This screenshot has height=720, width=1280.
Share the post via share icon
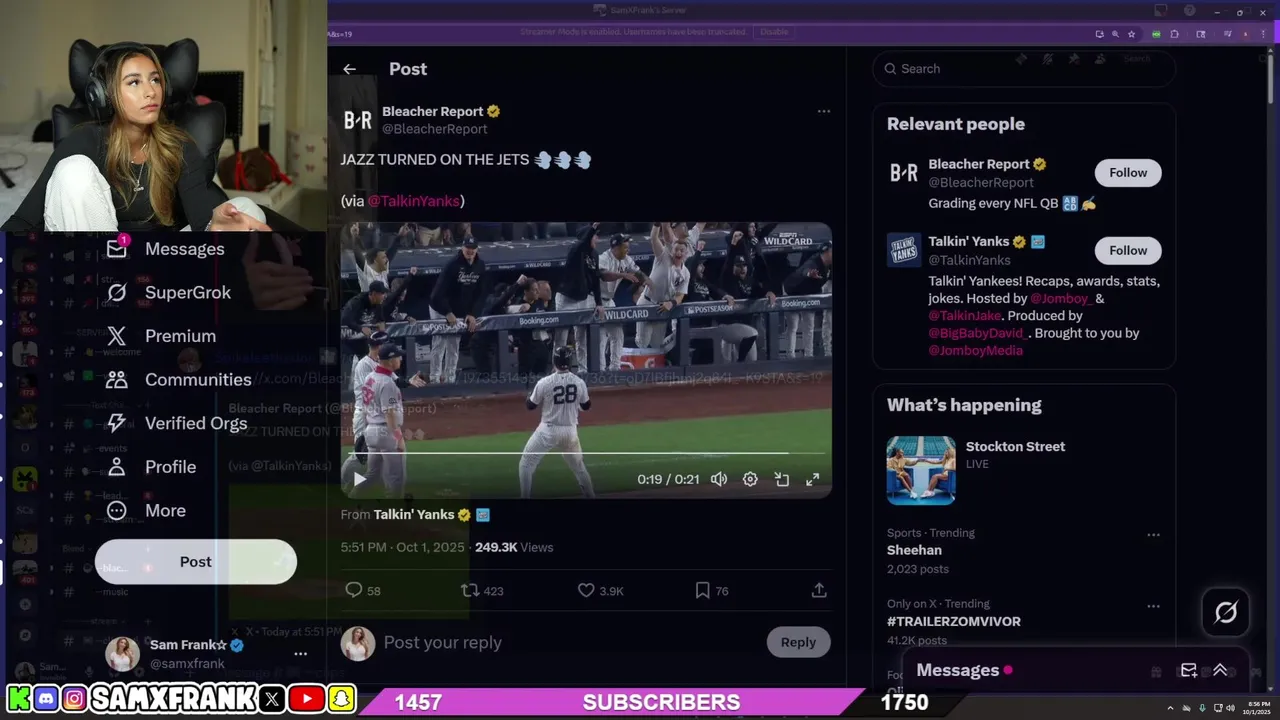tap(819, 590)
